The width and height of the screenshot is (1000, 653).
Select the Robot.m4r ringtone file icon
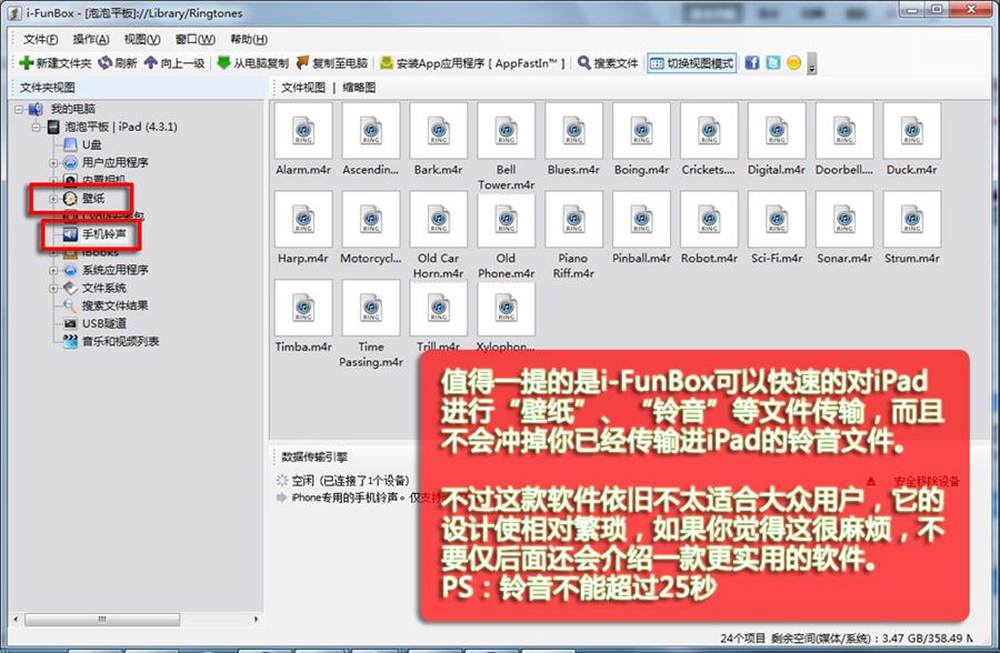pyautogui.click(x=709, y=219)
